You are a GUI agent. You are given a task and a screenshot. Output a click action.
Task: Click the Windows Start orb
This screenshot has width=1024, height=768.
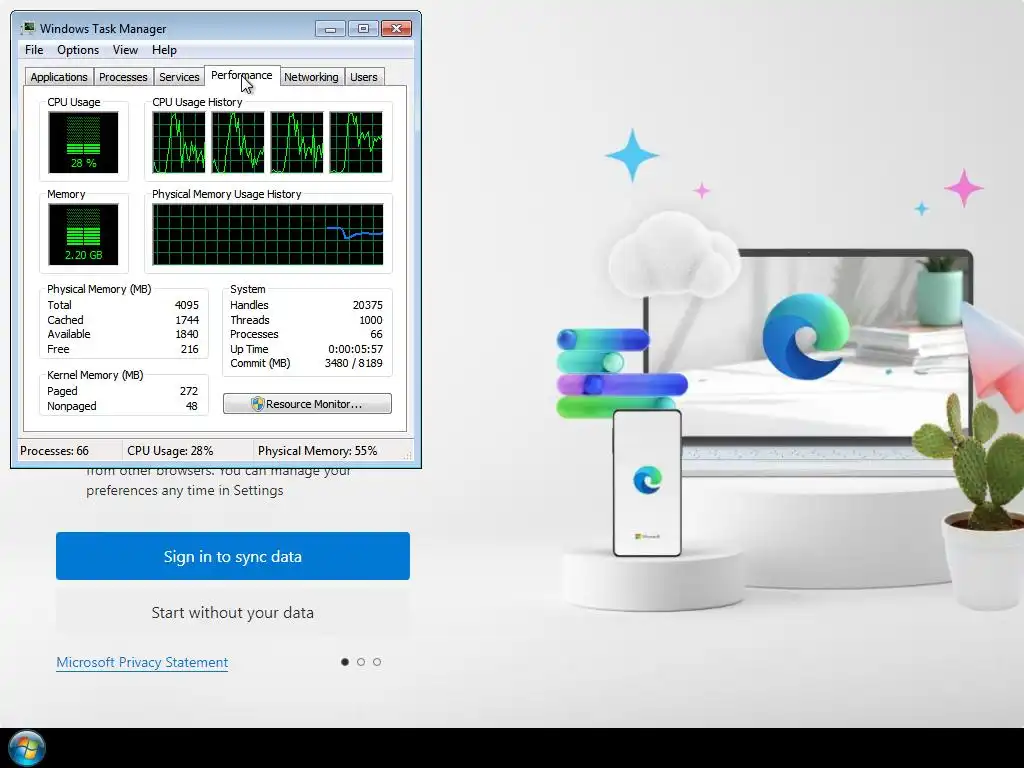[27, 748]
